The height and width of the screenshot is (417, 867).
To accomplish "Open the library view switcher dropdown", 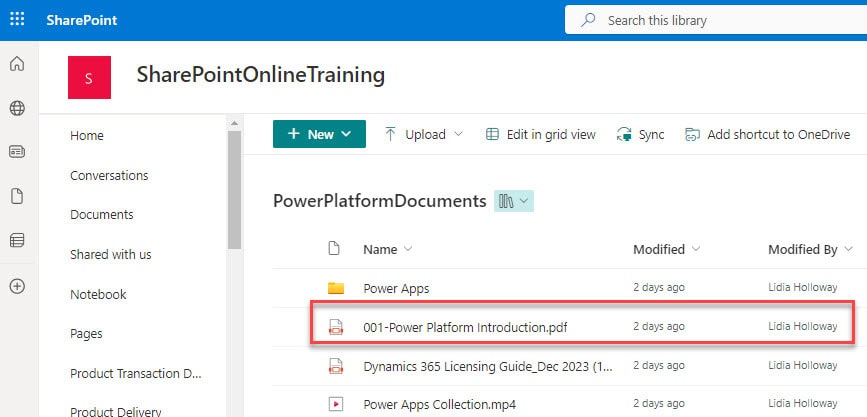I will click(x=514, y=201).
